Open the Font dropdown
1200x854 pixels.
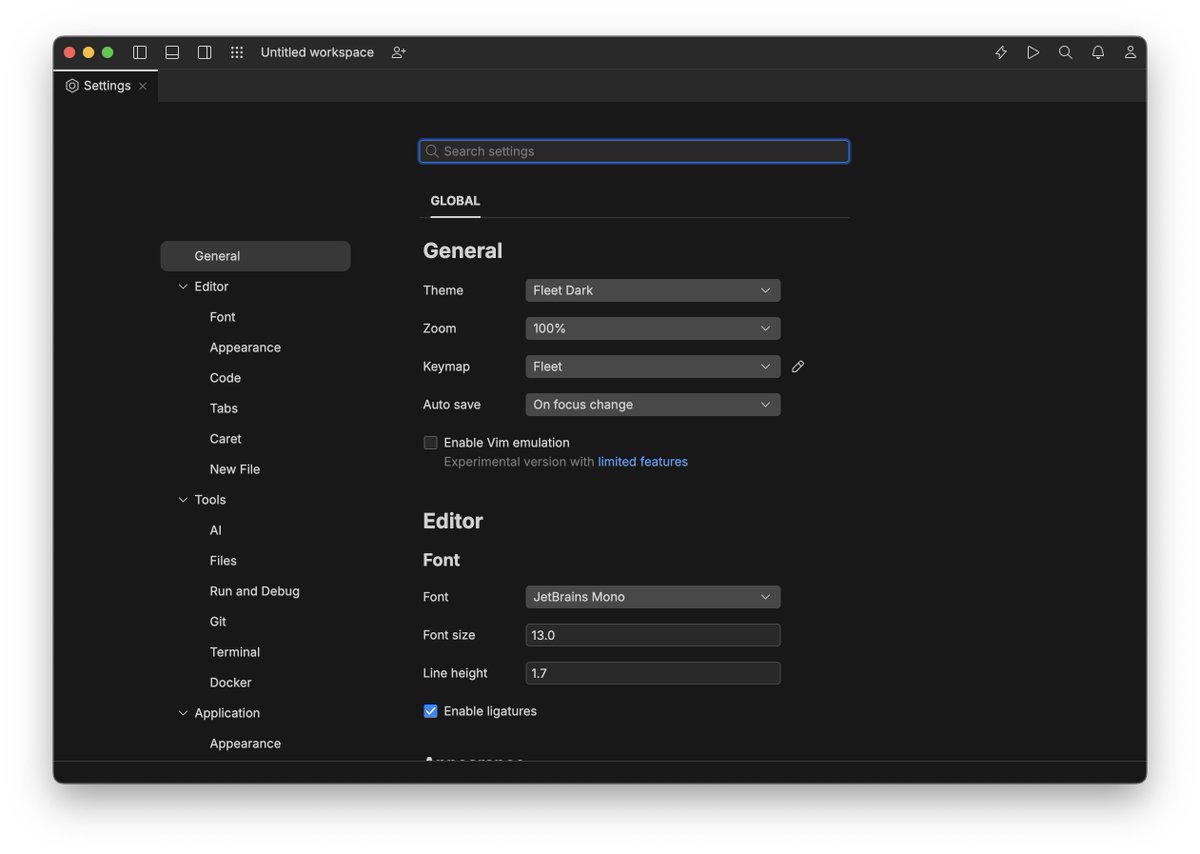coord(653,597)
